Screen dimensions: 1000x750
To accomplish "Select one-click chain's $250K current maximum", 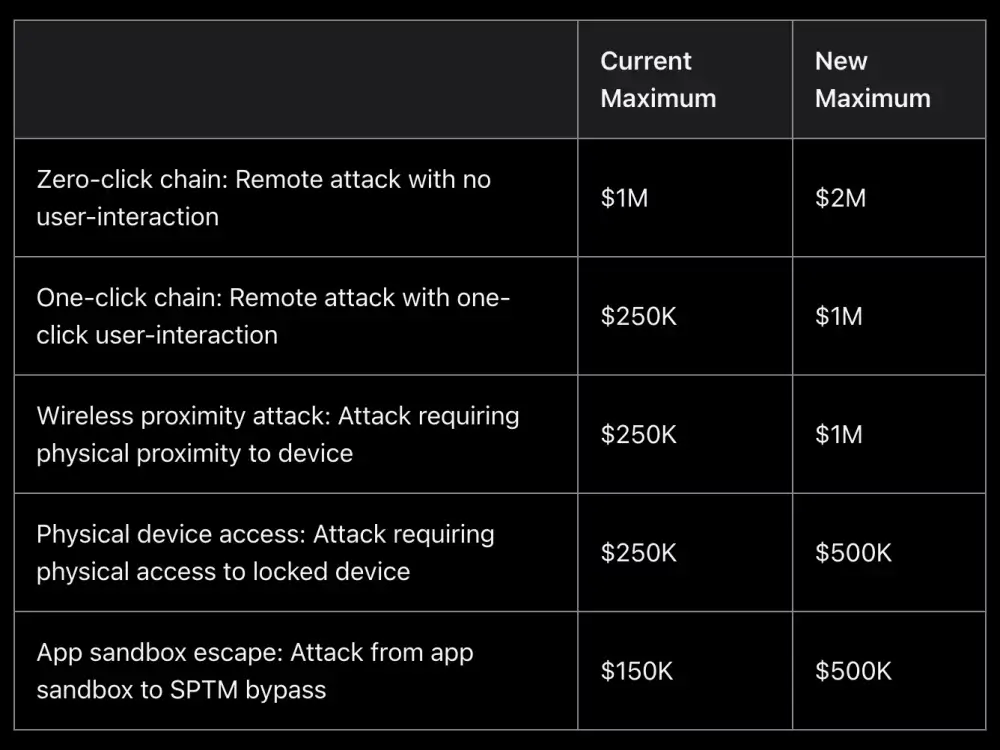I will point(639,316).
